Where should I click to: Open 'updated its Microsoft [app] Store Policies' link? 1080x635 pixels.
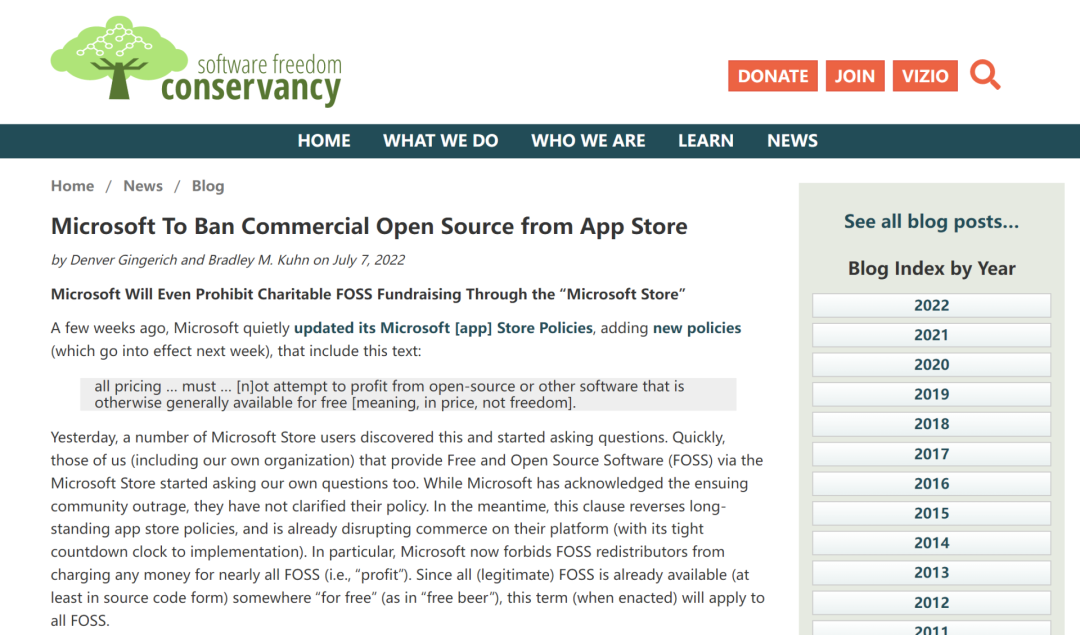point(443,328)
